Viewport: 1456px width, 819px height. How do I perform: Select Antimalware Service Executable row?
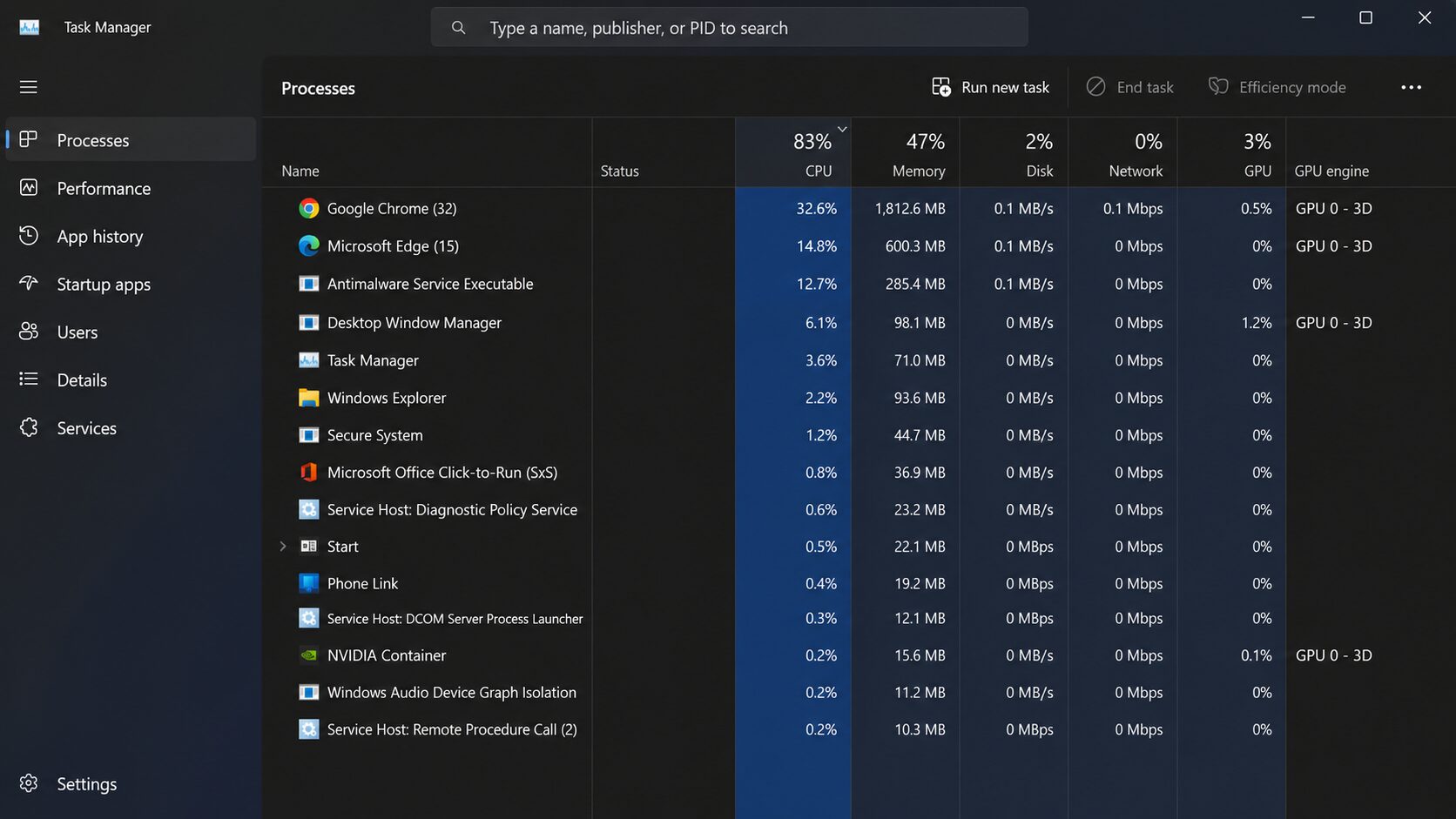859,284
